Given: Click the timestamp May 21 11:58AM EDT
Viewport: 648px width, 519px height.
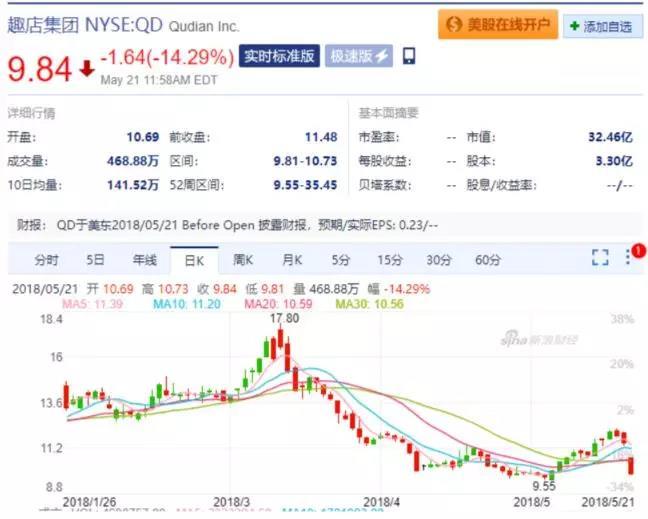Looking at the screenshot, I should [159, 80].
